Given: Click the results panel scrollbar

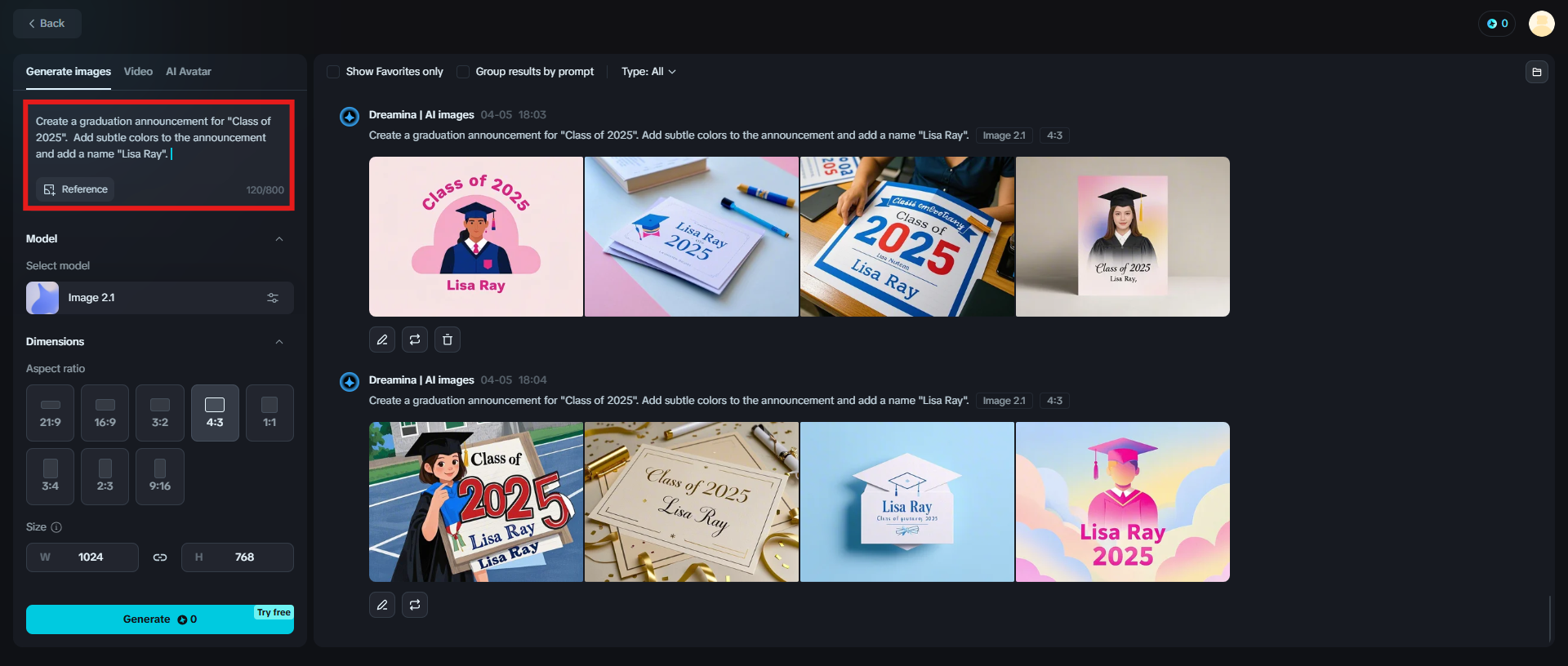Looking at the screenshot, I should point(1549,619).
